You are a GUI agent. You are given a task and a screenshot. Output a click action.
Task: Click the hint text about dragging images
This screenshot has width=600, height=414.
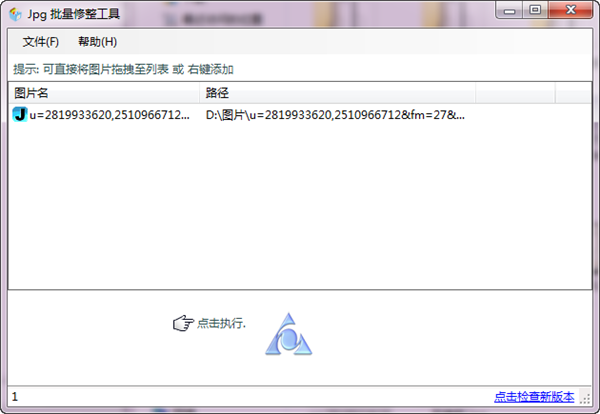pos(123,69)
